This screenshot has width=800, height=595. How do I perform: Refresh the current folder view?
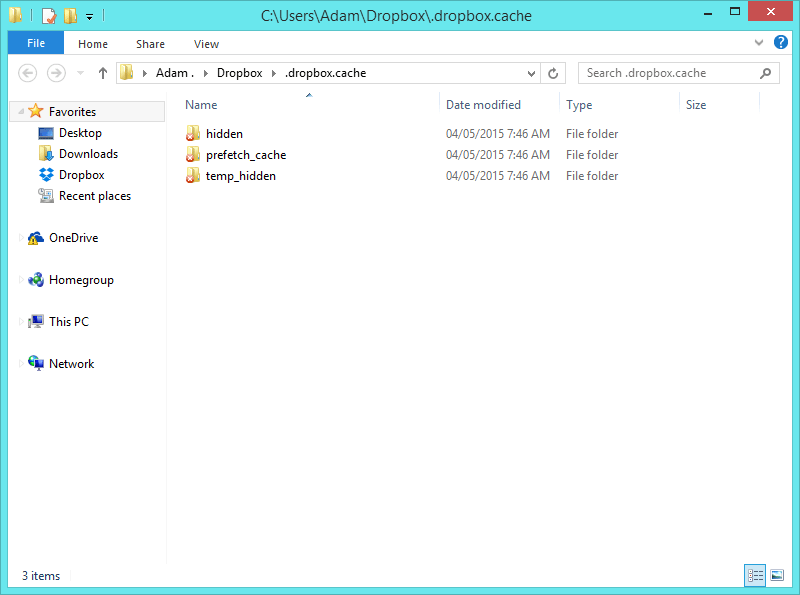(553, 73)
